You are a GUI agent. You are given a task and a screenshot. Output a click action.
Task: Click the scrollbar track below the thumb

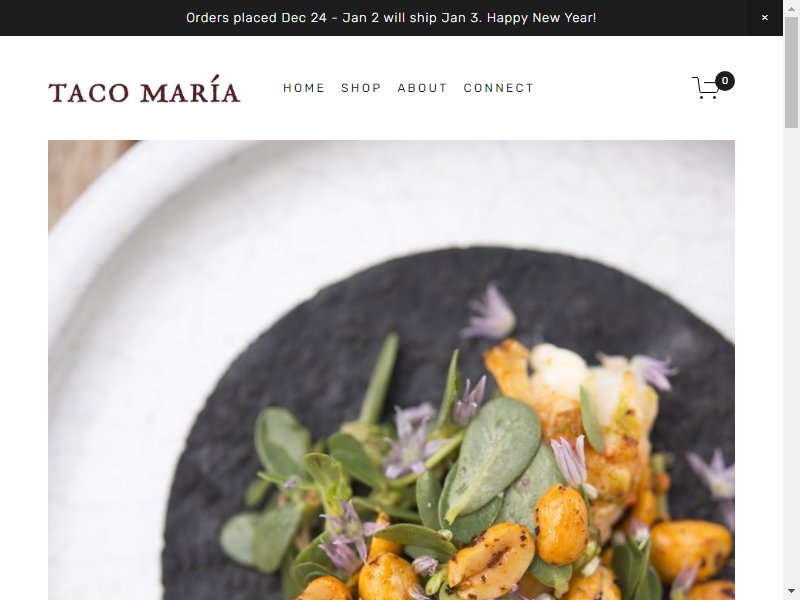pos(791,357)
